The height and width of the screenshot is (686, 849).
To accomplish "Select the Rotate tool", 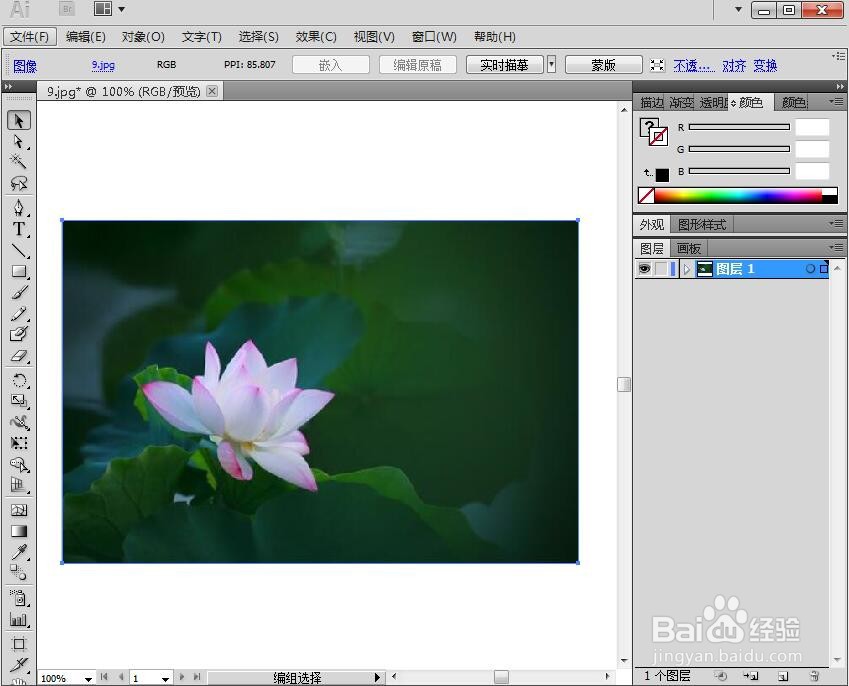I will pos(19,380).
